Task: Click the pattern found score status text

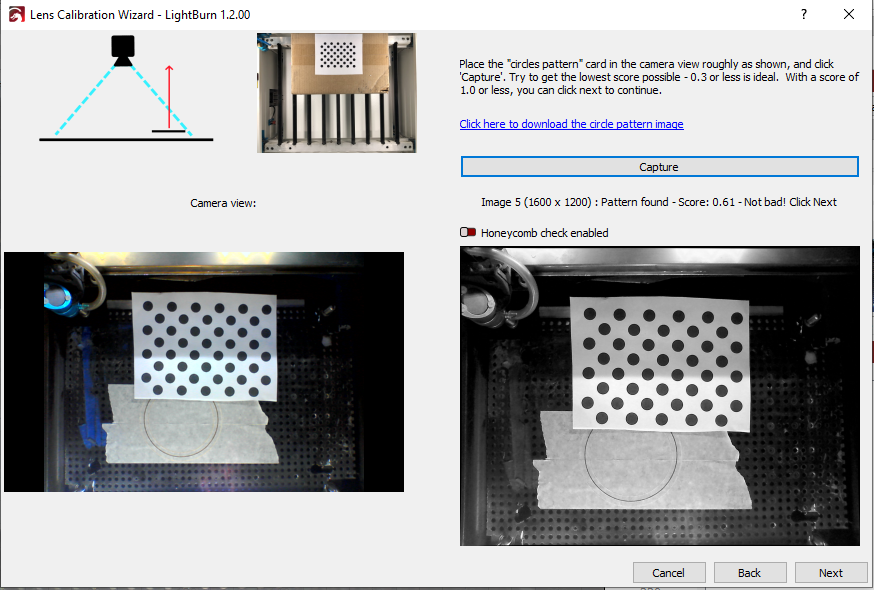Action: (x=659, y=202)
